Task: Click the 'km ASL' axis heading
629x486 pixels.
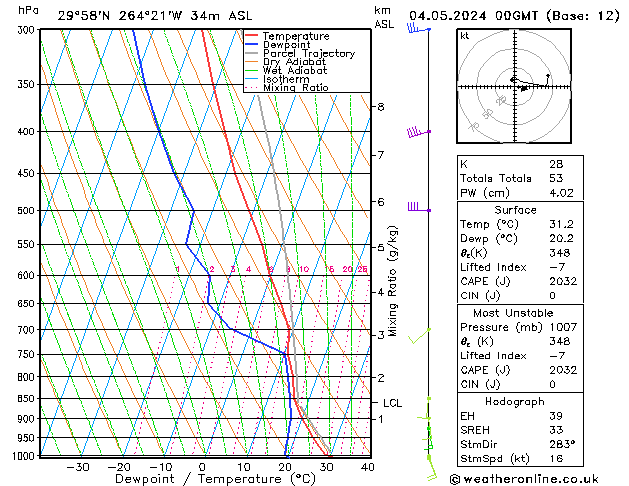Action: click(384, 17)
